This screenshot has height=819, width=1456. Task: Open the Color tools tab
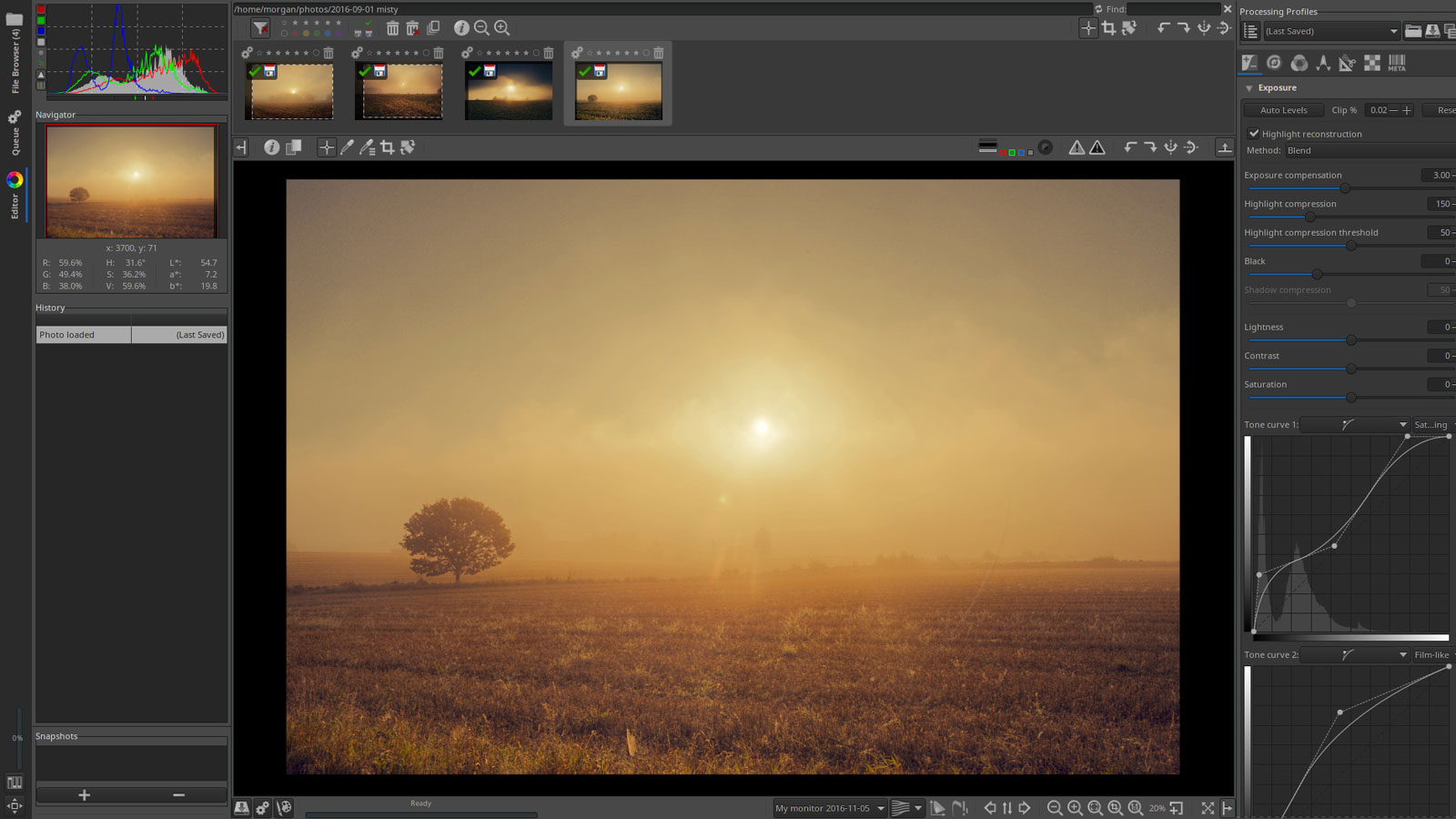pyautogui.click(x=1299, y=62)
